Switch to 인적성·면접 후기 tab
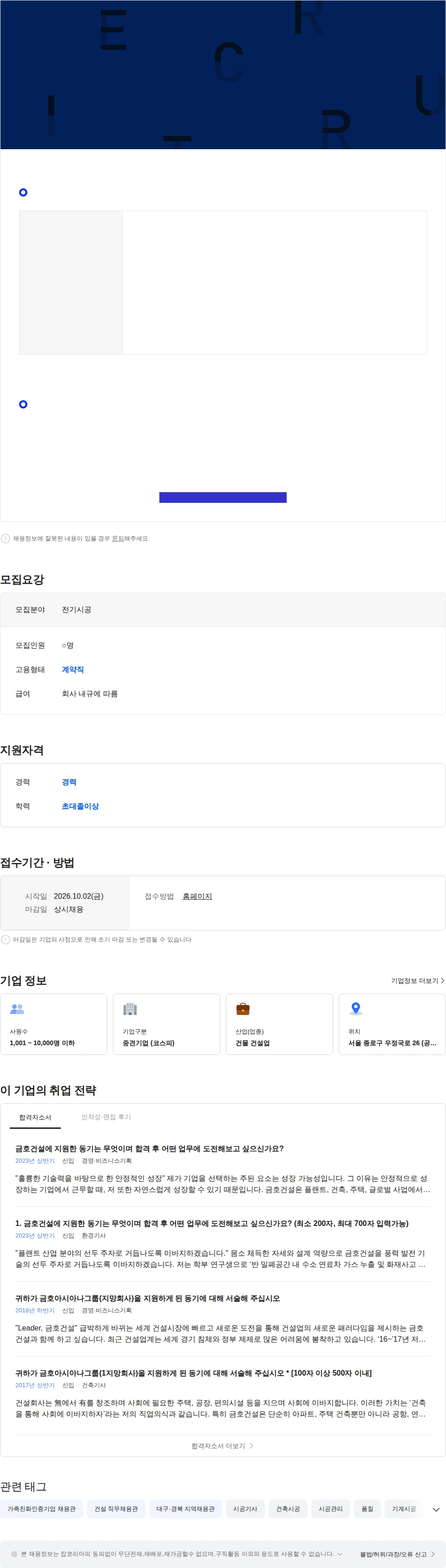The image size is (446, 1568). [106, 1118]
